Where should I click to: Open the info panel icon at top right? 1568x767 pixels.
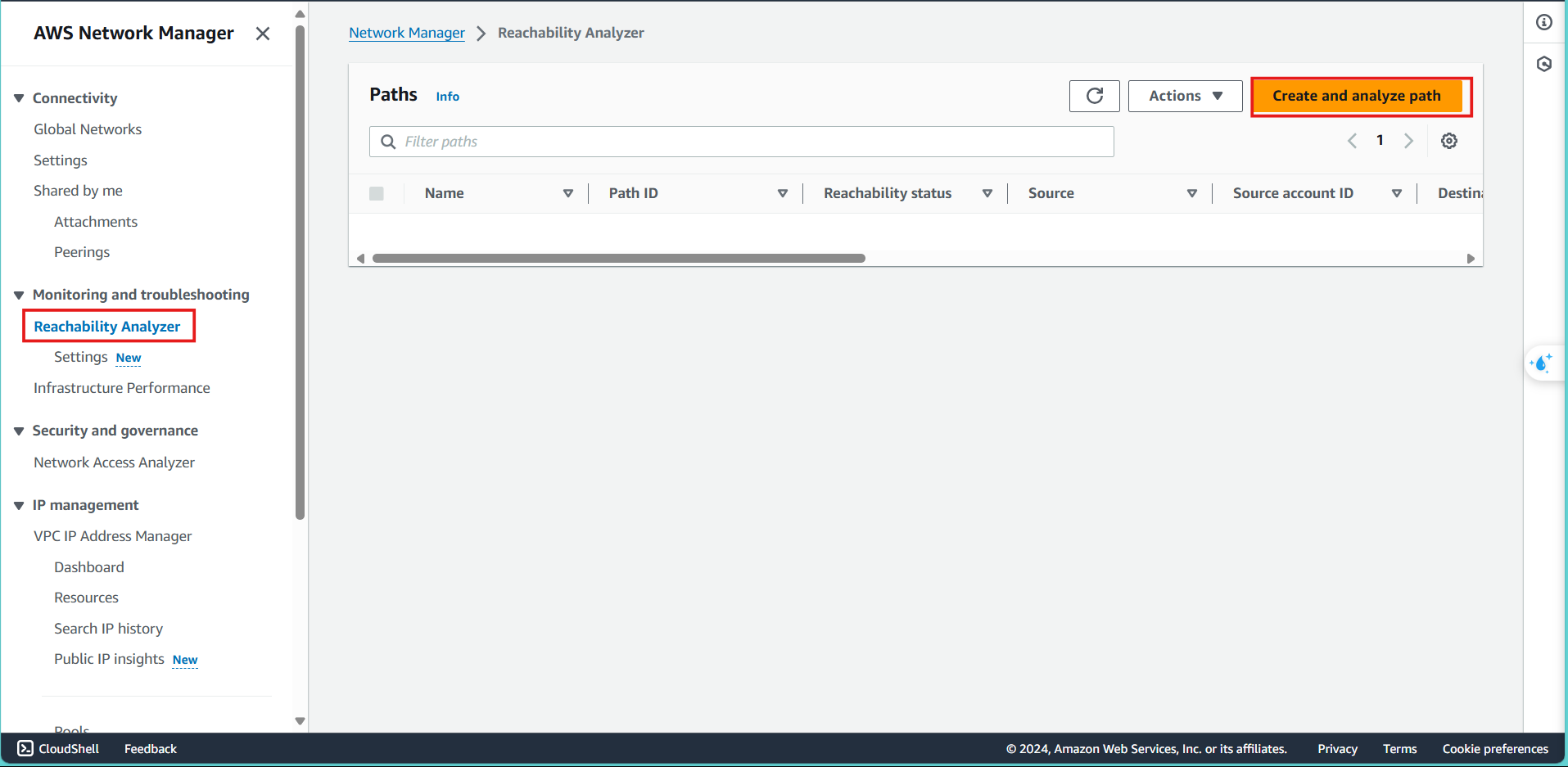coord(1544,22)
